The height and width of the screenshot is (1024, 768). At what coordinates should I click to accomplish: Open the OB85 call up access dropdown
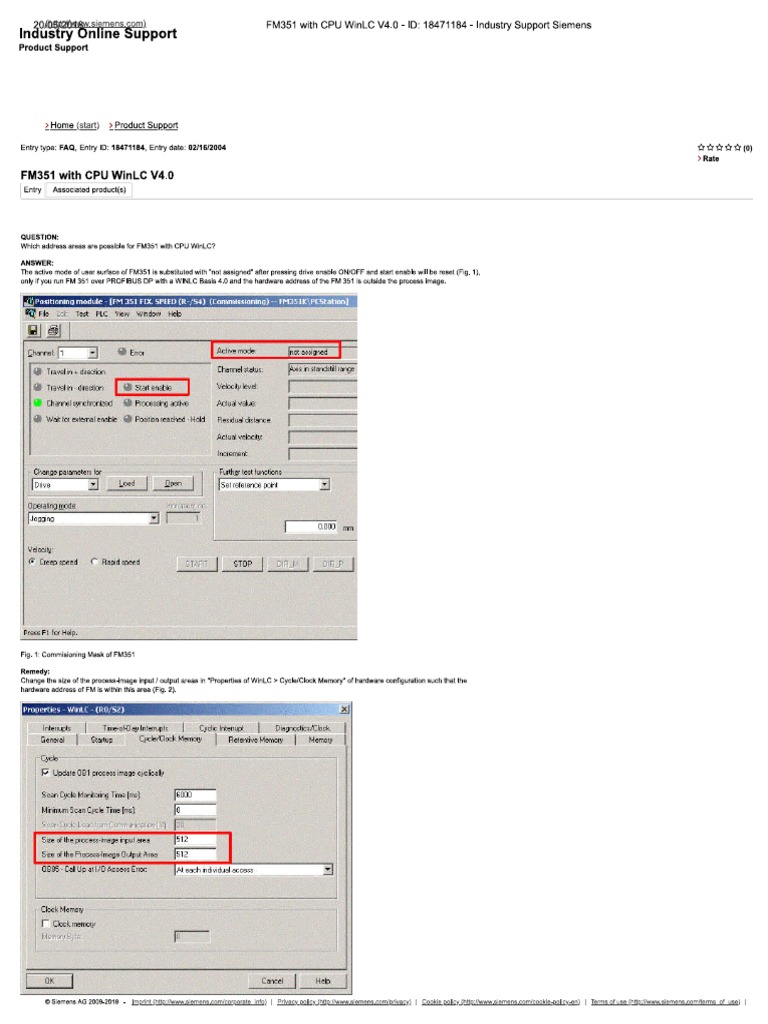[328, 870]
